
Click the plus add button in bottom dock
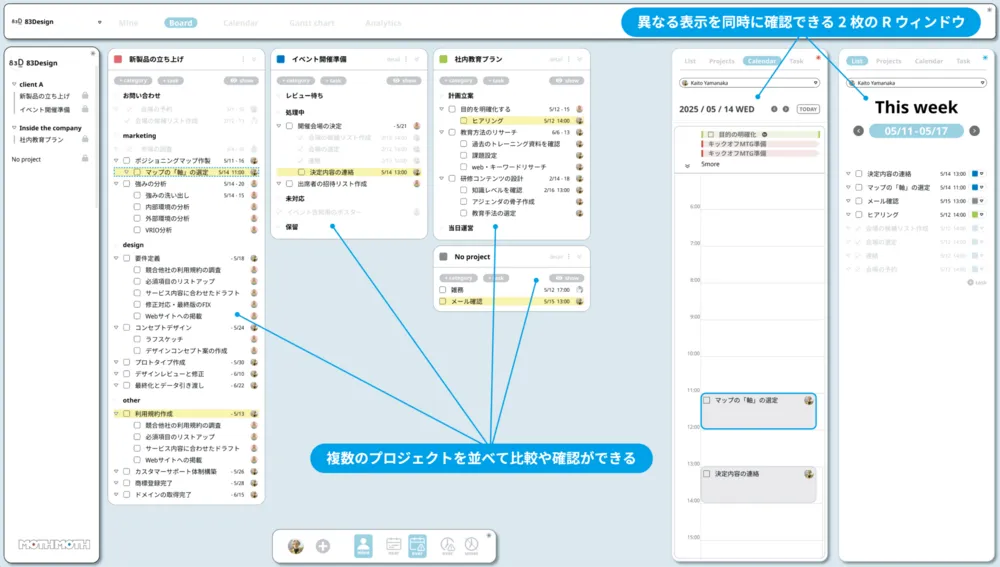[322, 546]
